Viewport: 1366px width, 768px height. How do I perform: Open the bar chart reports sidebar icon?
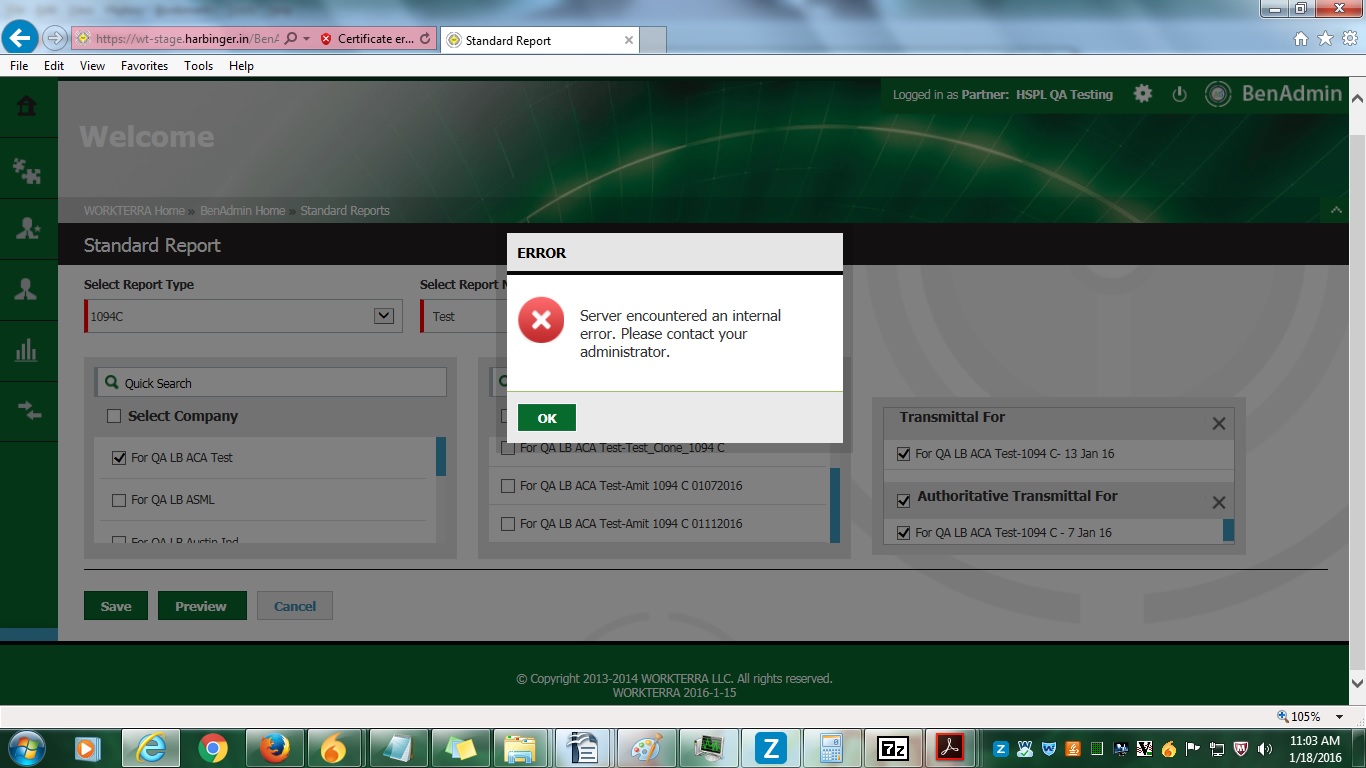(27, 350)
